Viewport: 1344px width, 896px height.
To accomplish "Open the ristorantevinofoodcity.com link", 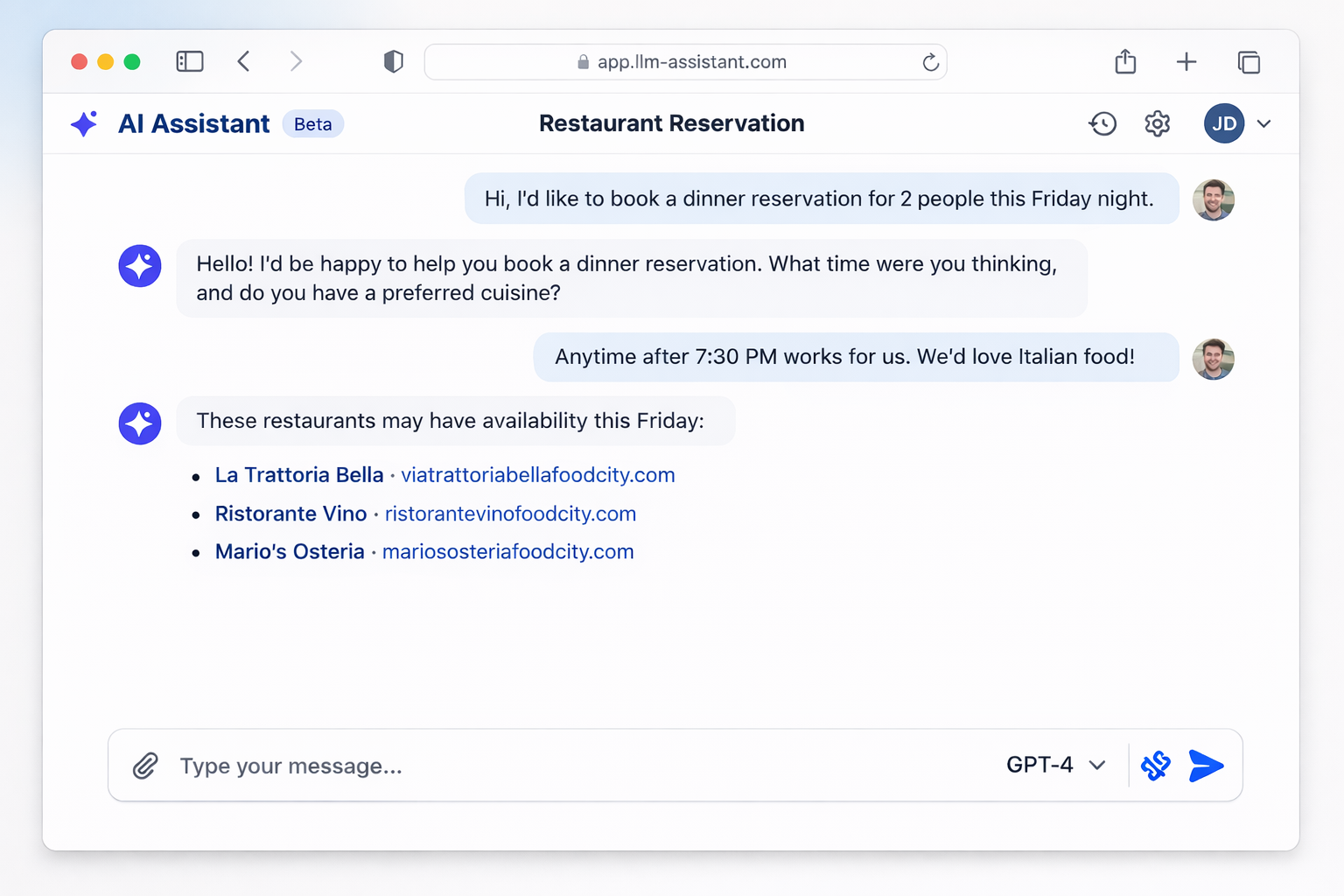I will click(510, 514).
